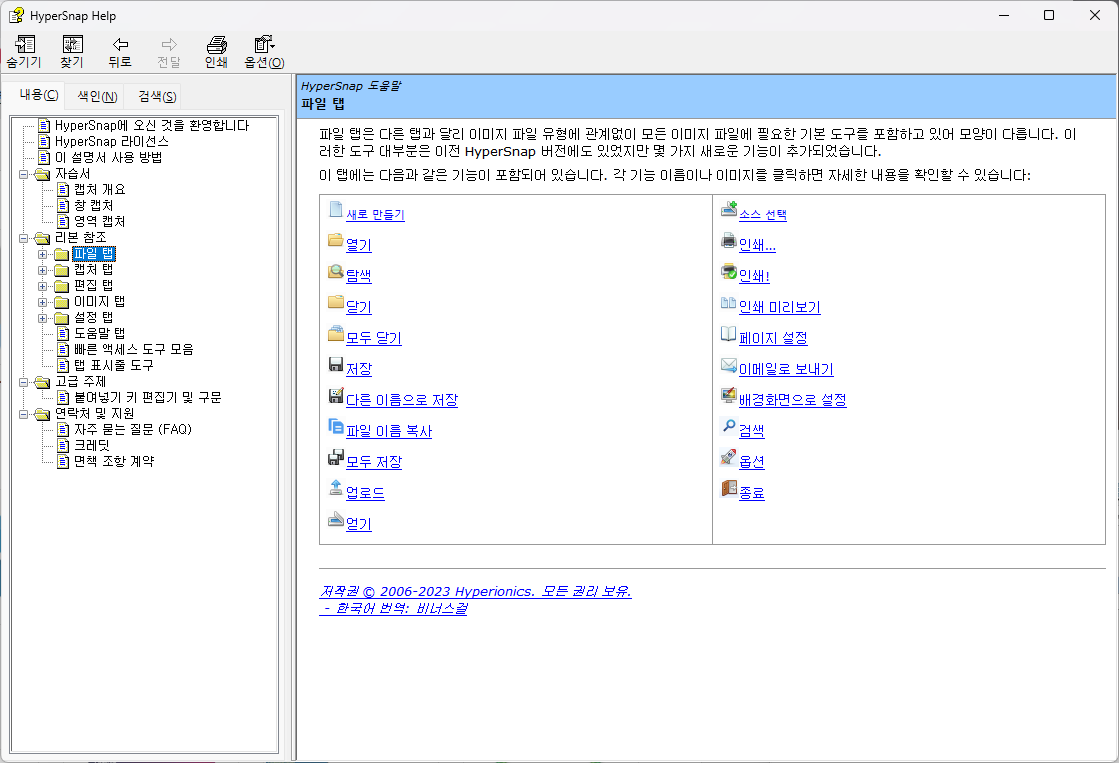Switch to the 내용(C) tab
This screenshot has height=763, width=1119.
39,95
